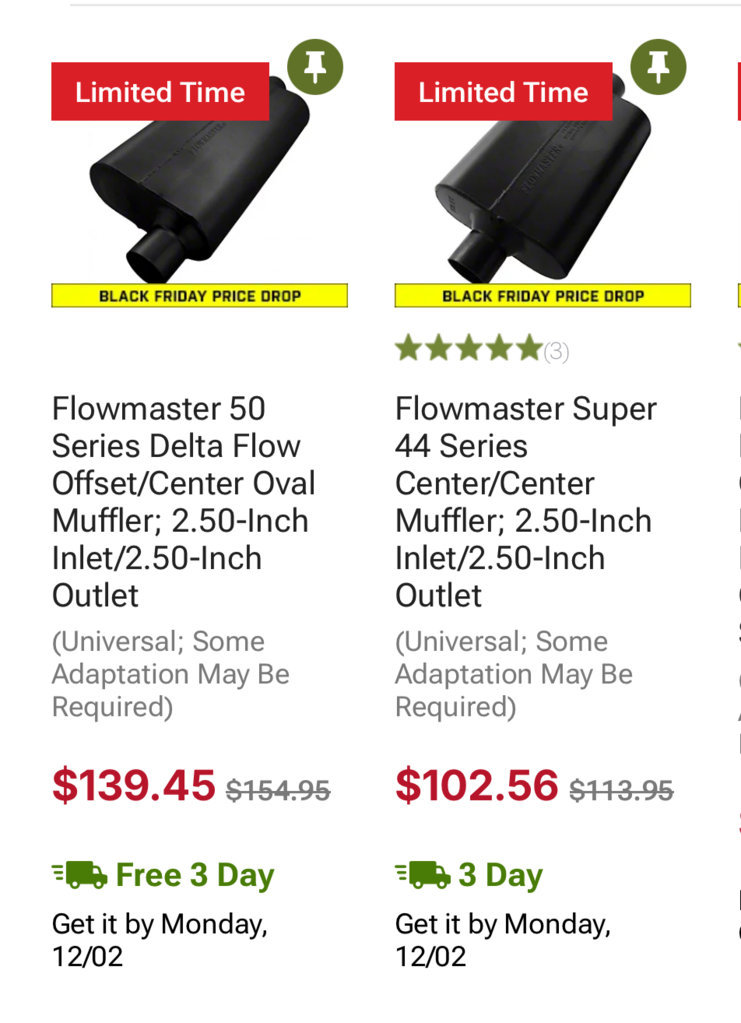The width and height of the screenshot is (741, 1023).
Task: Click the green truck icon beside Free 3 Day
Action: 80,874
